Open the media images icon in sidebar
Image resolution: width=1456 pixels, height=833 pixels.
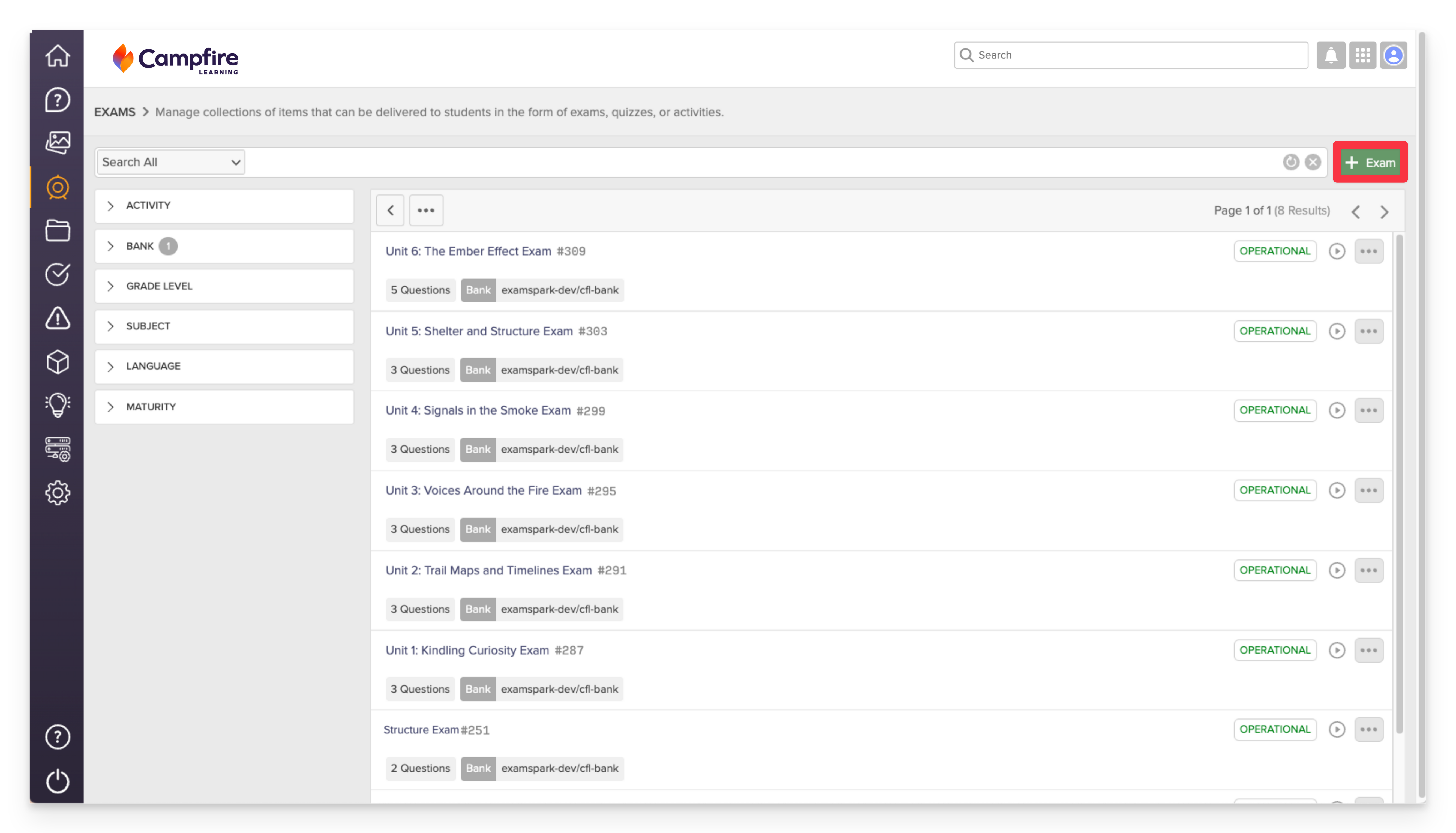(57, 143)
